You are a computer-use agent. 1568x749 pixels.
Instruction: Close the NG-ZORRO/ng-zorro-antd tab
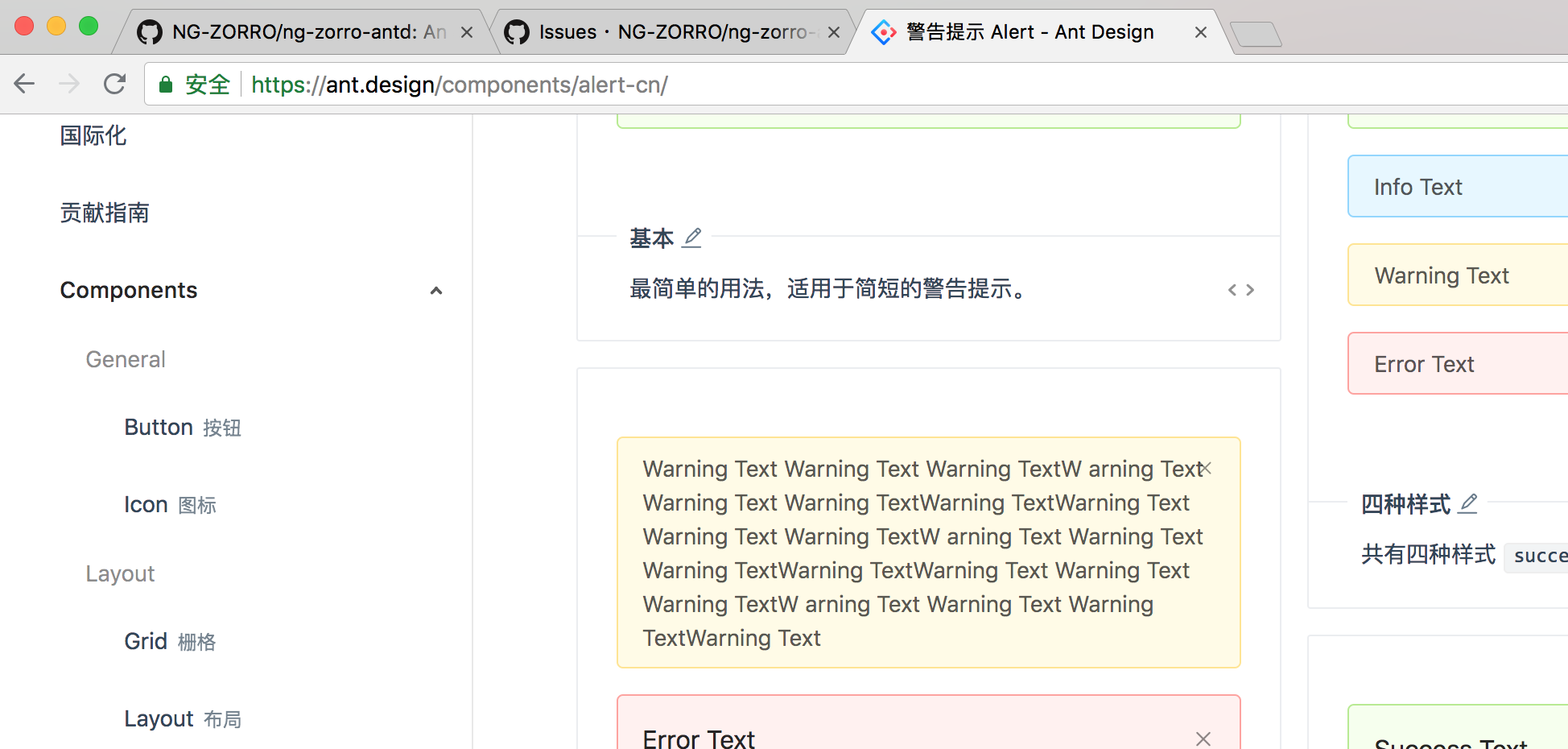click(467, 32)
